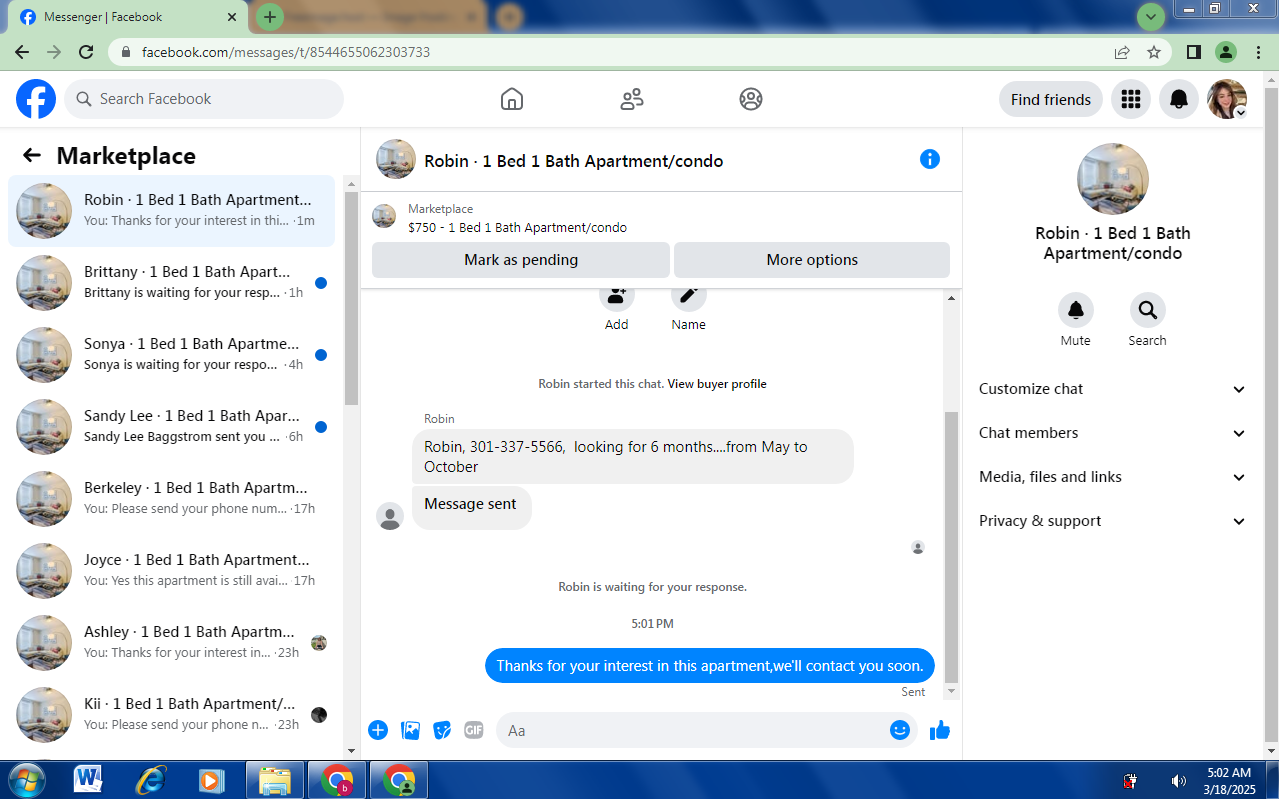
Task: Share this page from the address bar
Action: pyautogui.click(x=1122, y=52)
